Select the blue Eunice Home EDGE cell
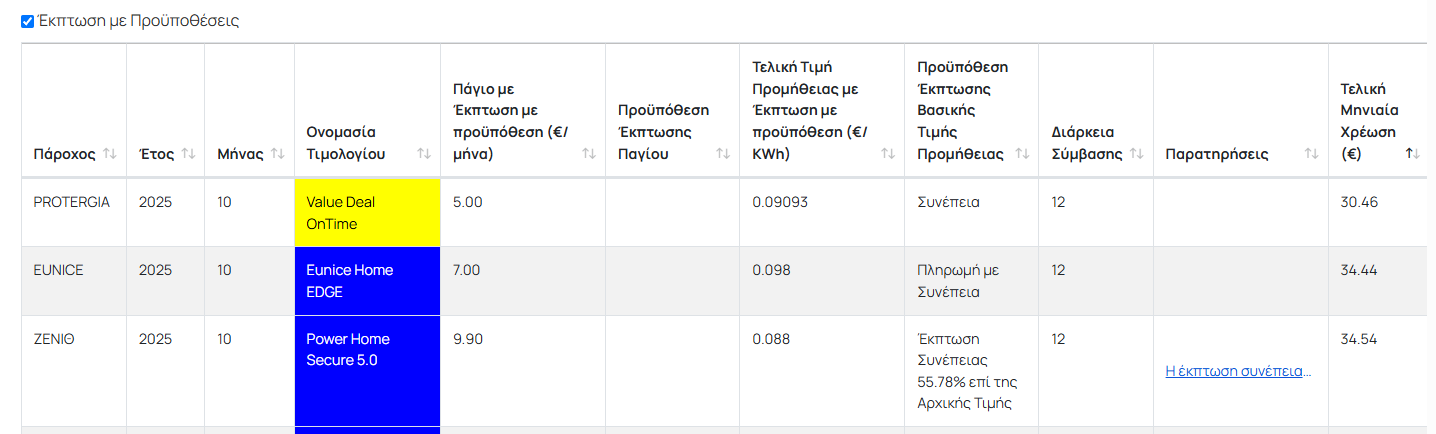This screenshot has width=1436, height=434. pos(367,281)
